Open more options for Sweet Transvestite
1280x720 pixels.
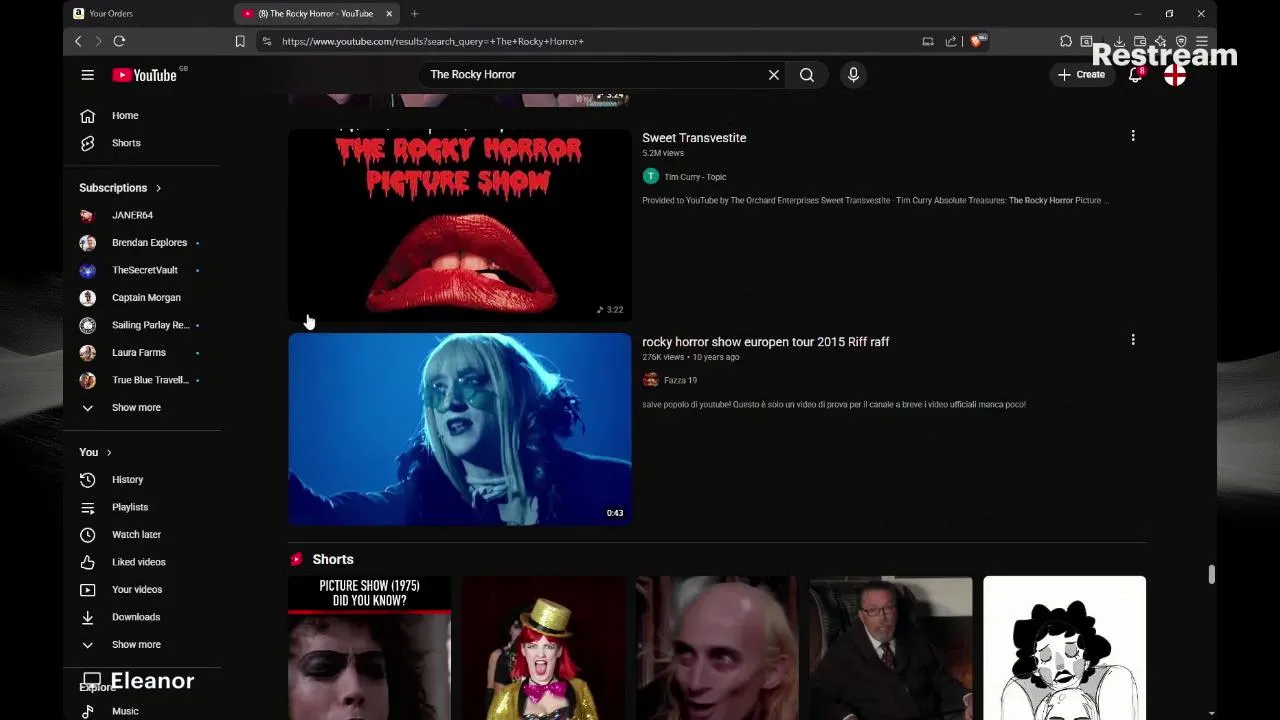tap(1133, 136)
